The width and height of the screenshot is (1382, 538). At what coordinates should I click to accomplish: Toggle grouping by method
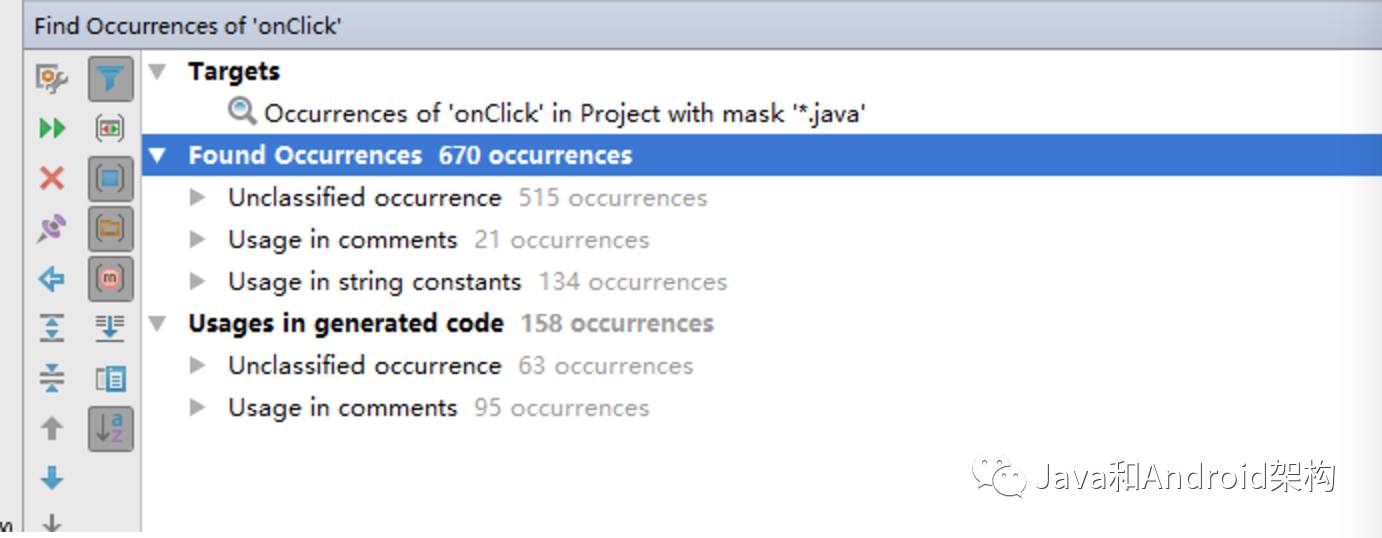click(x=110, y=279)
